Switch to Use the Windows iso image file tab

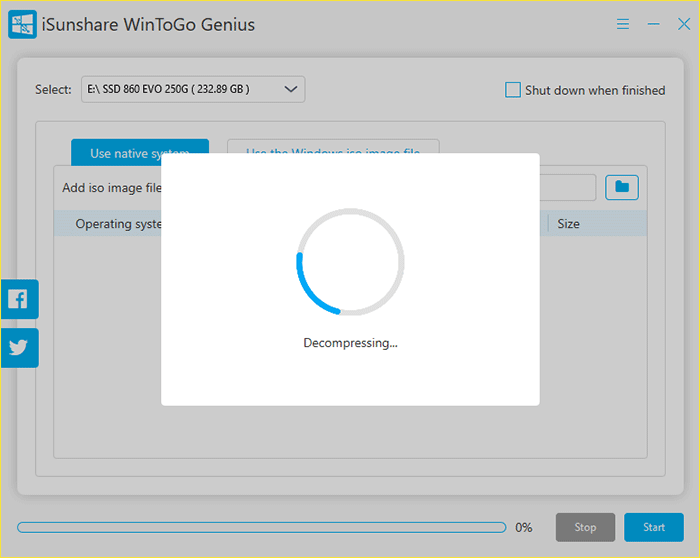coord(333,147)
